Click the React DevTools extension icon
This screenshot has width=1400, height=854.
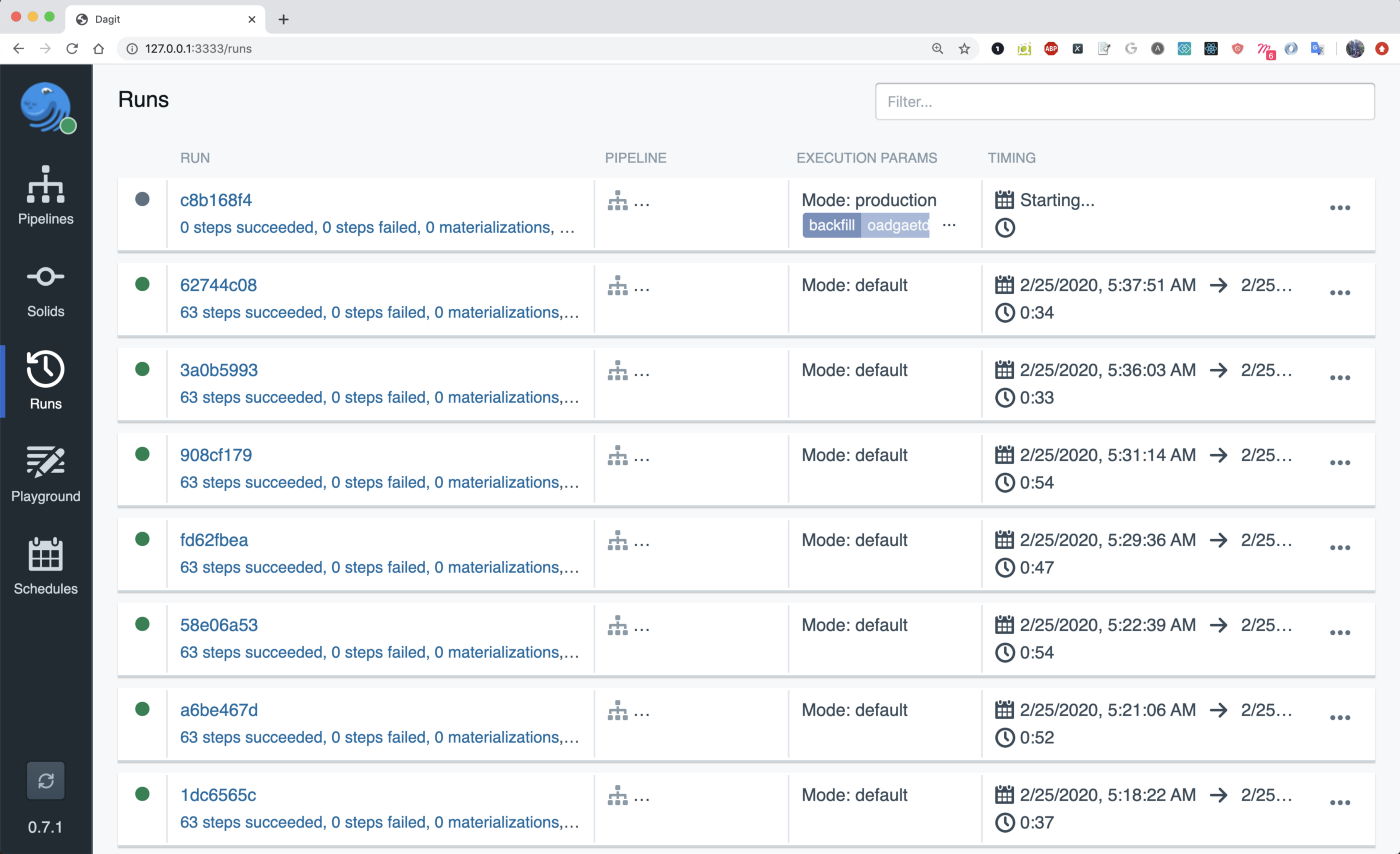click(x=1211, y=48)
